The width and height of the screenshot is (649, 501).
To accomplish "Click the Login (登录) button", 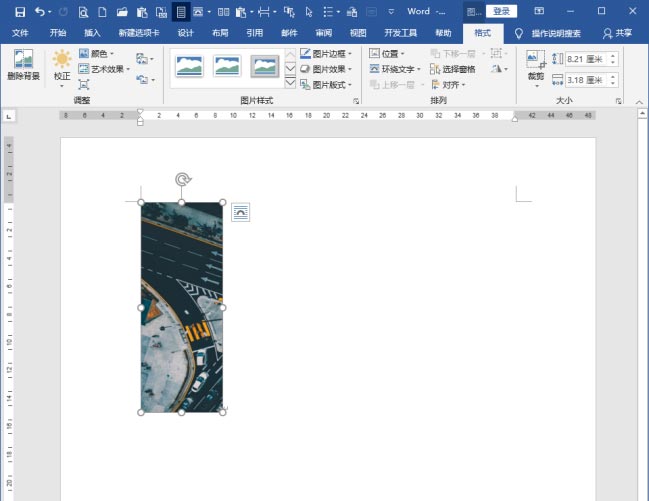I will (x=502, y=12).
